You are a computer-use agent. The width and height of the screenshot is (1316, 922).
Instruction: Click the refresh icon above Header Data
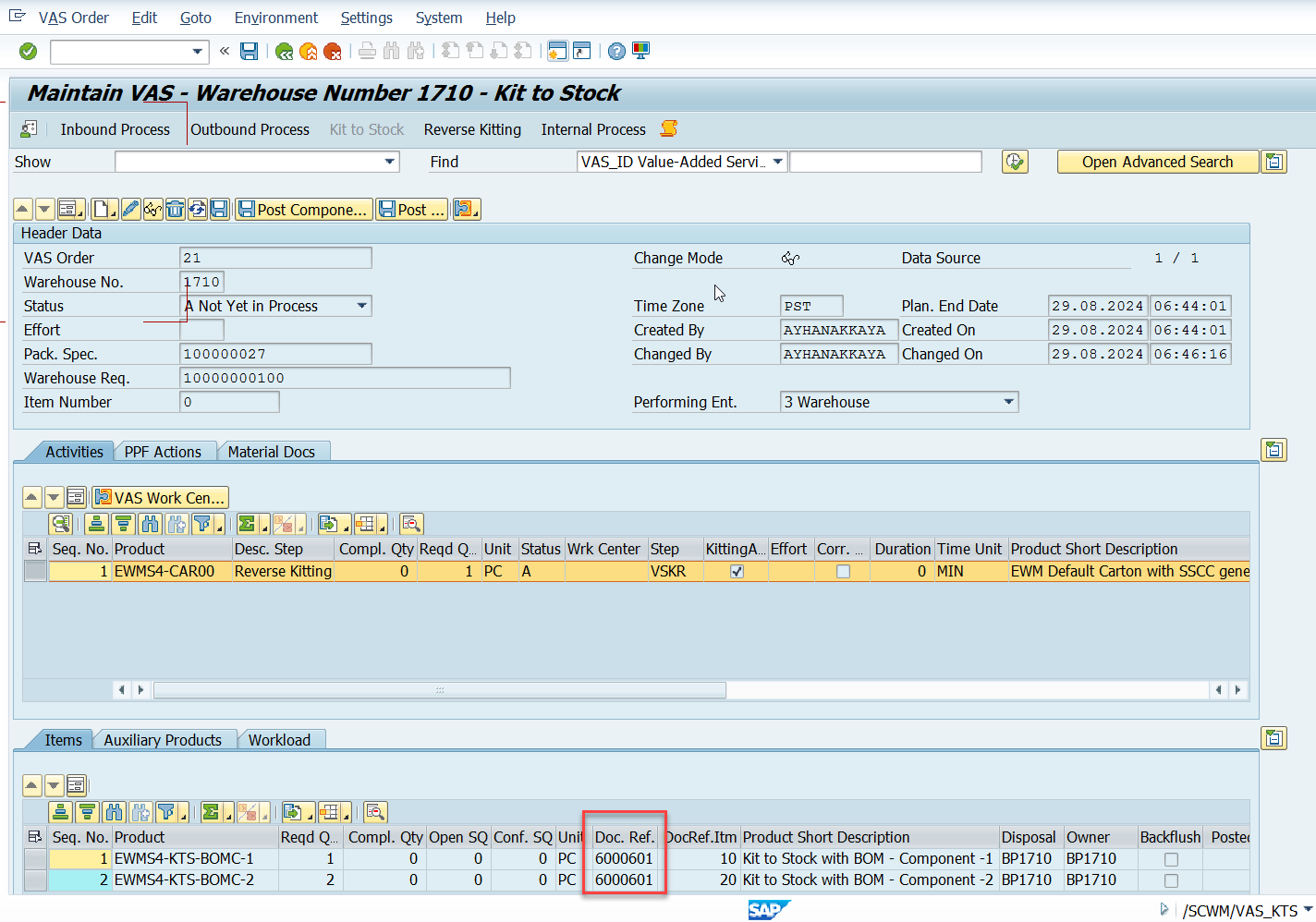(197, 210)
